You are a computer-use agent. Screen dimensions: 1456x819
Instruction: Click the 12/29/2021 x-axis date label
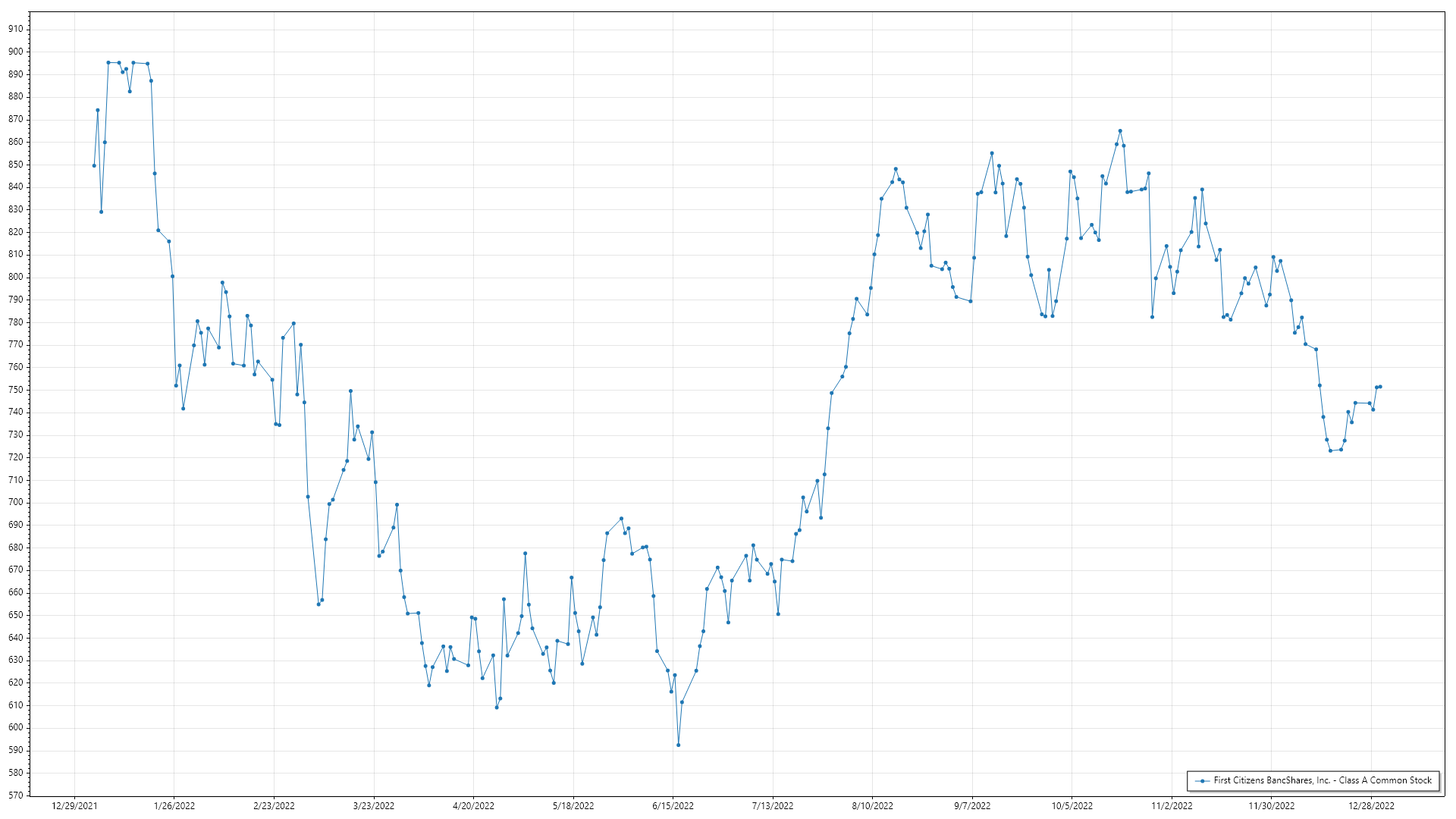74,806
